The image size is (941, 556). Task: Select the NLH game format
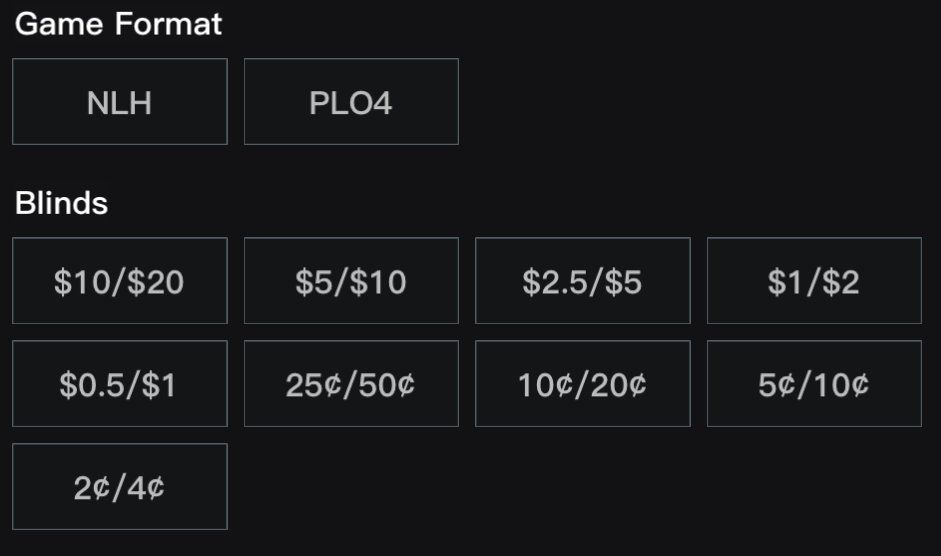click(x=119, y=102)
